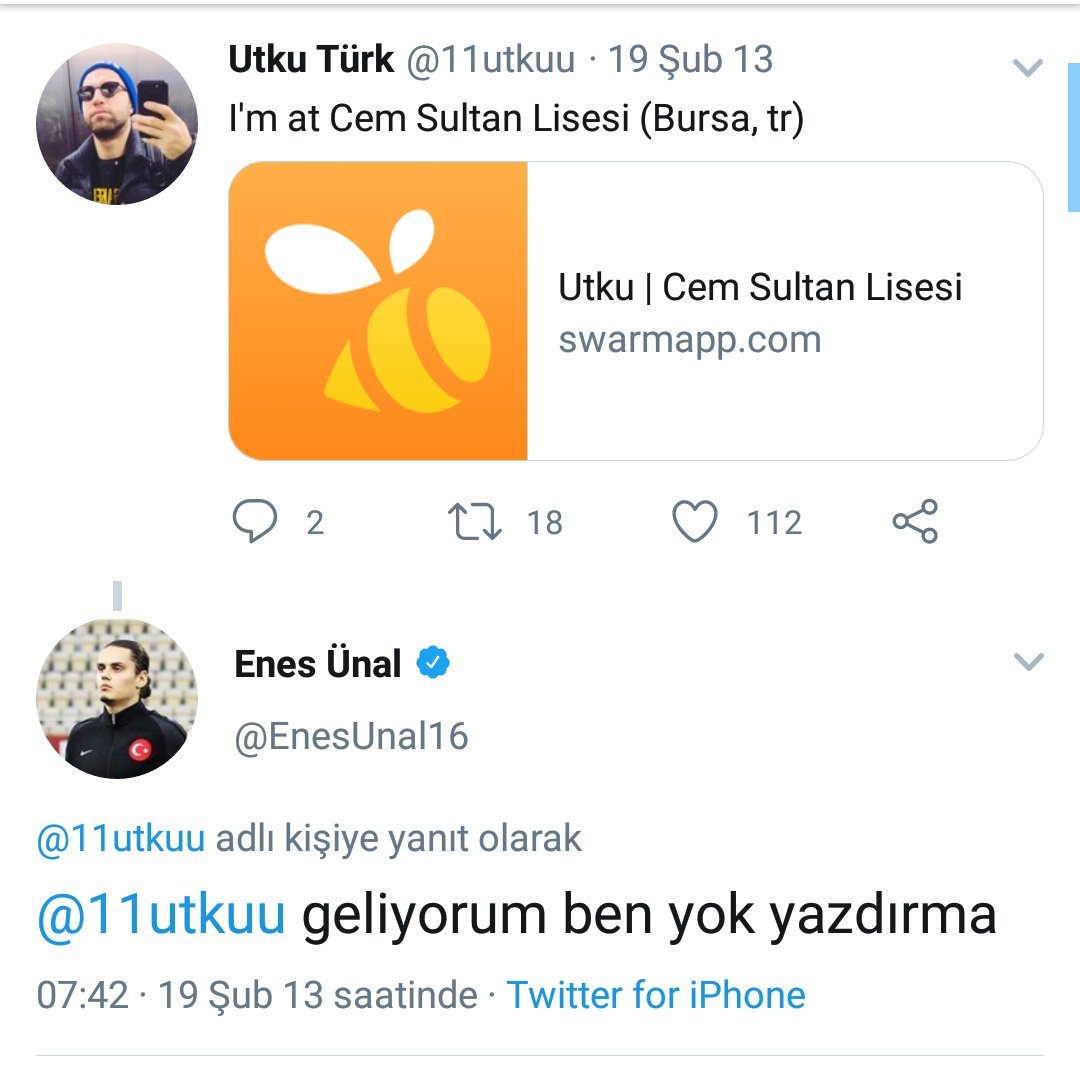Tap the retweet arrows icon
Viewport: 1080px width, 1070px height.
475,522
